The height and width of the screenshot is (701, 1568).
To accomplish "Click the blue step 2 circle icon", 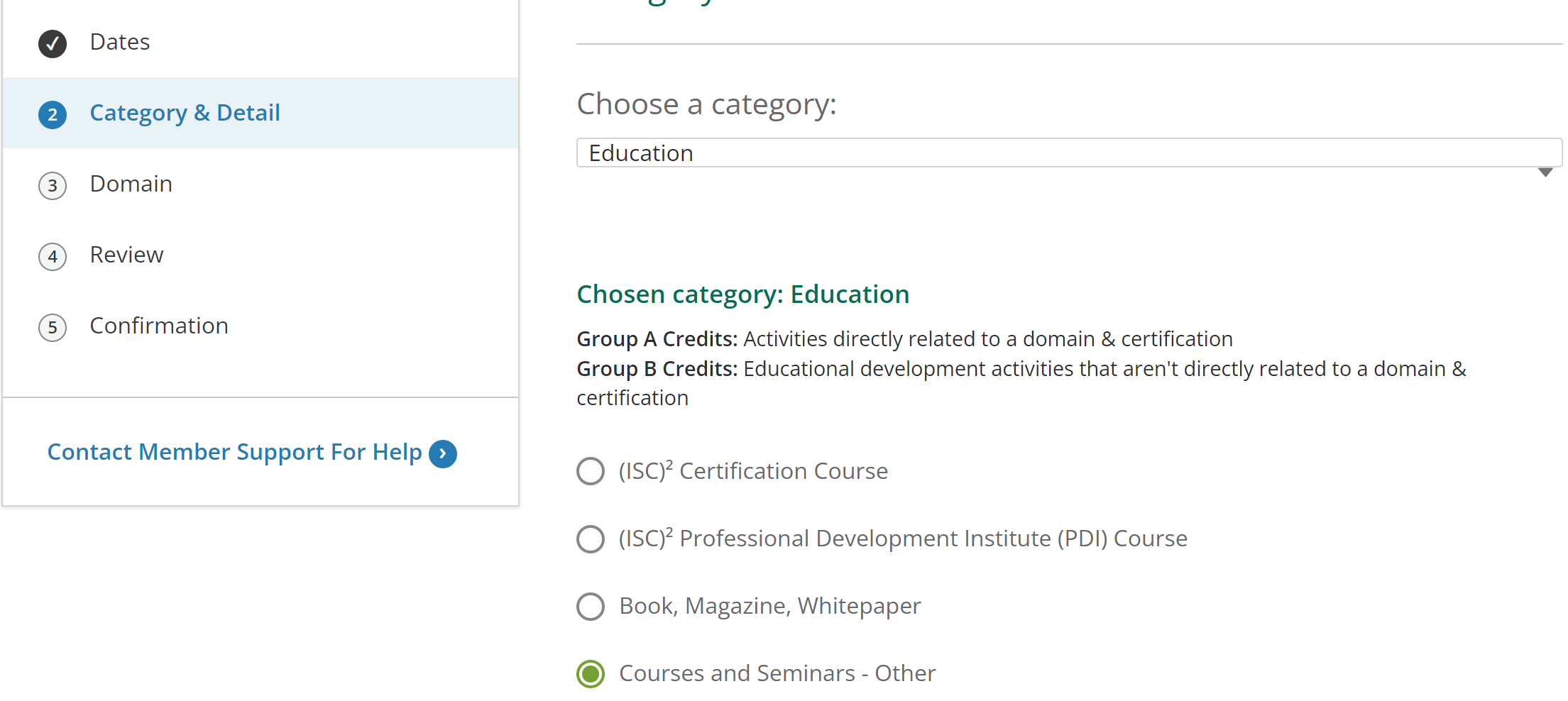I will point(53,115).
